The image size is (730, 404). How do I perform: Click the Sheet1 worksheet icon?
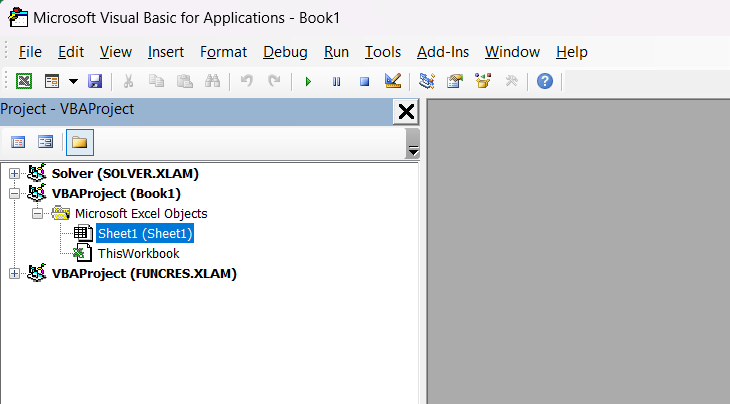point(83,233)
